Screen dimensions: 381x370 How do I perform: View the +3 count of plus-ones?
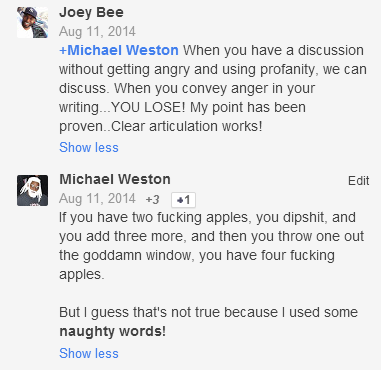(x=152, y=200)
